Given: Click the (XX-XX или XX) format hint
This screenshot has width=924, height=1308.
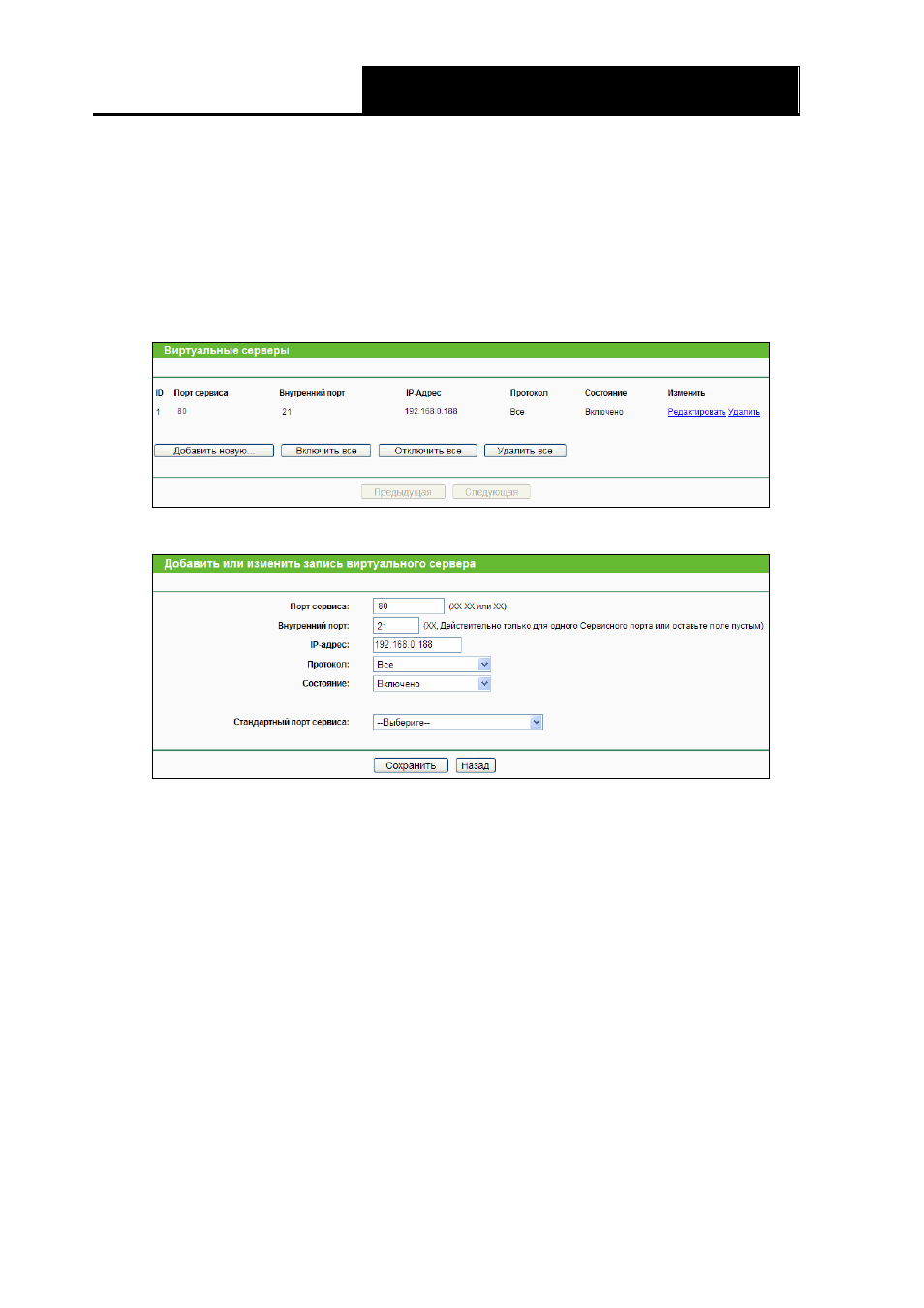Looking at the screenshot, I should [477, 607].
